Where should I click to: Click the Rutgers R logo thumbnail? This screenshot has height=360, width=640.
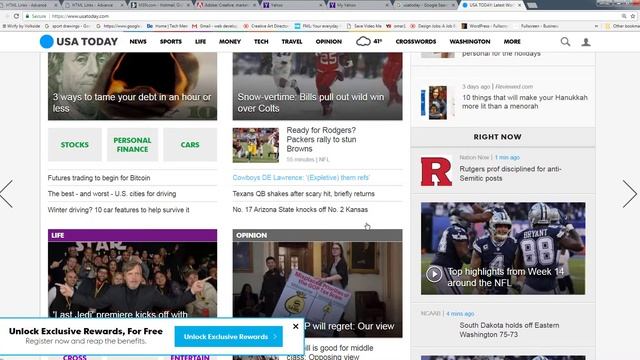coord(436,171)
